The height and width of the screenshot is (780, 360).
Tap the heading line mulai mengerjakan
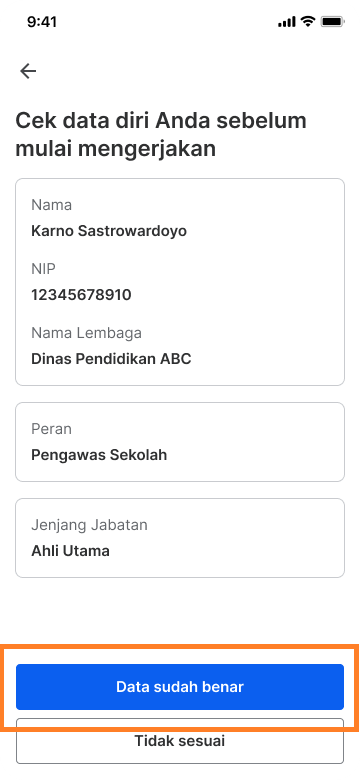click(115, 149)
